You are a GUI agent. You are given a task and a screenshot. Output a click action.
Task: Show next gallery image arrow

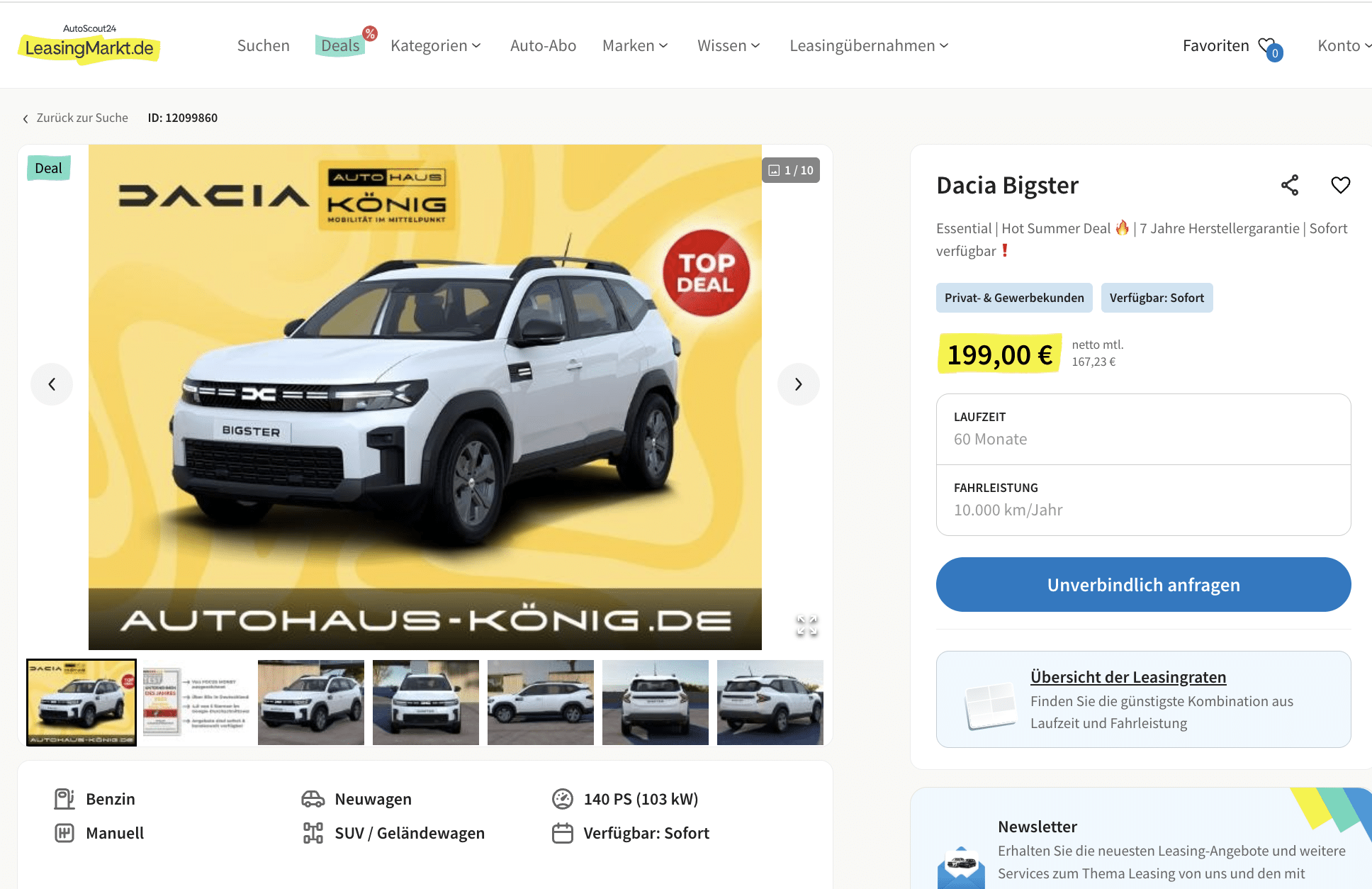798,384
